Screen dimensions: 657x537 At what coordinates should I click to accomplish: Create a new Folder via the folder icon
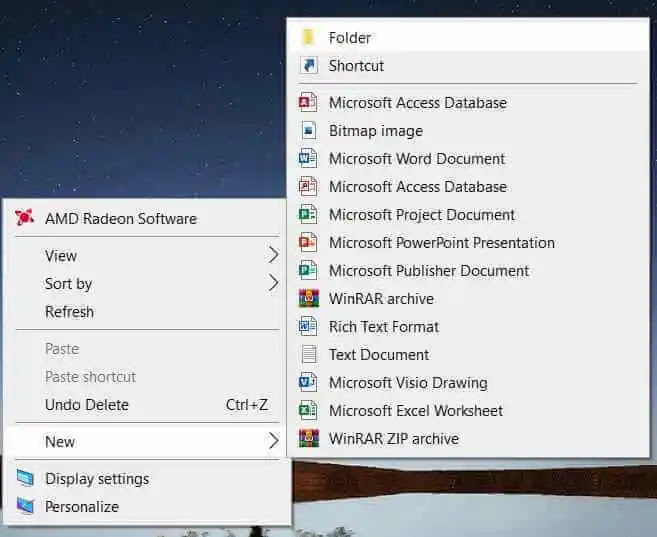[308, 37]
